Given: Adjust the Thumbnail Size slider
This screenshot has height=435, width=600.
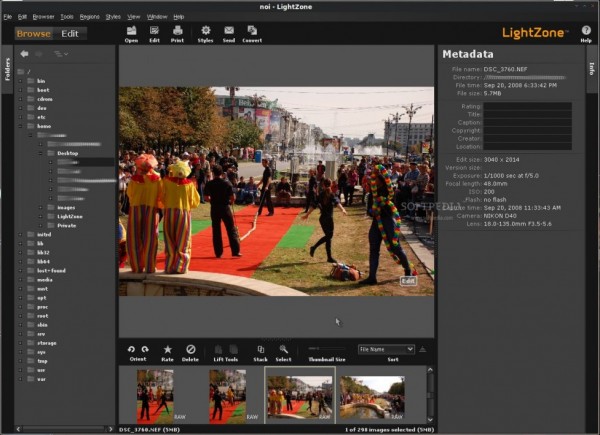Looking at the screenshot, I should pos(317,349).
